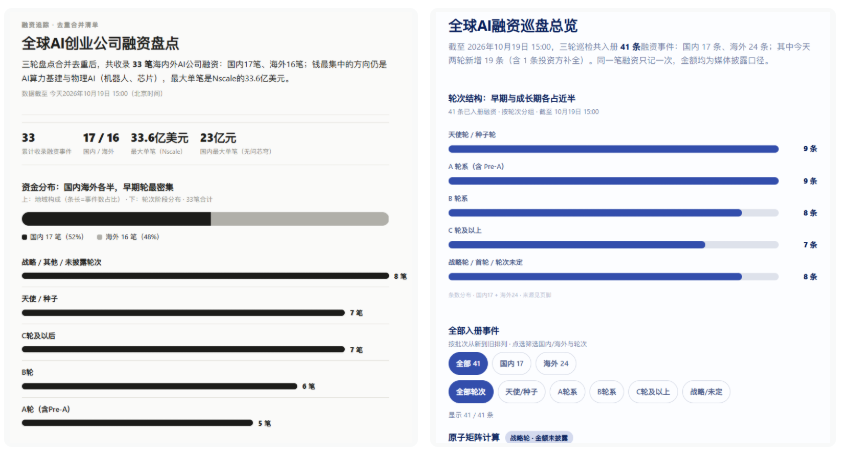
Task: Click the blue A 轮系（含 Pre-A）bar
Action: [x=613, y=181]
